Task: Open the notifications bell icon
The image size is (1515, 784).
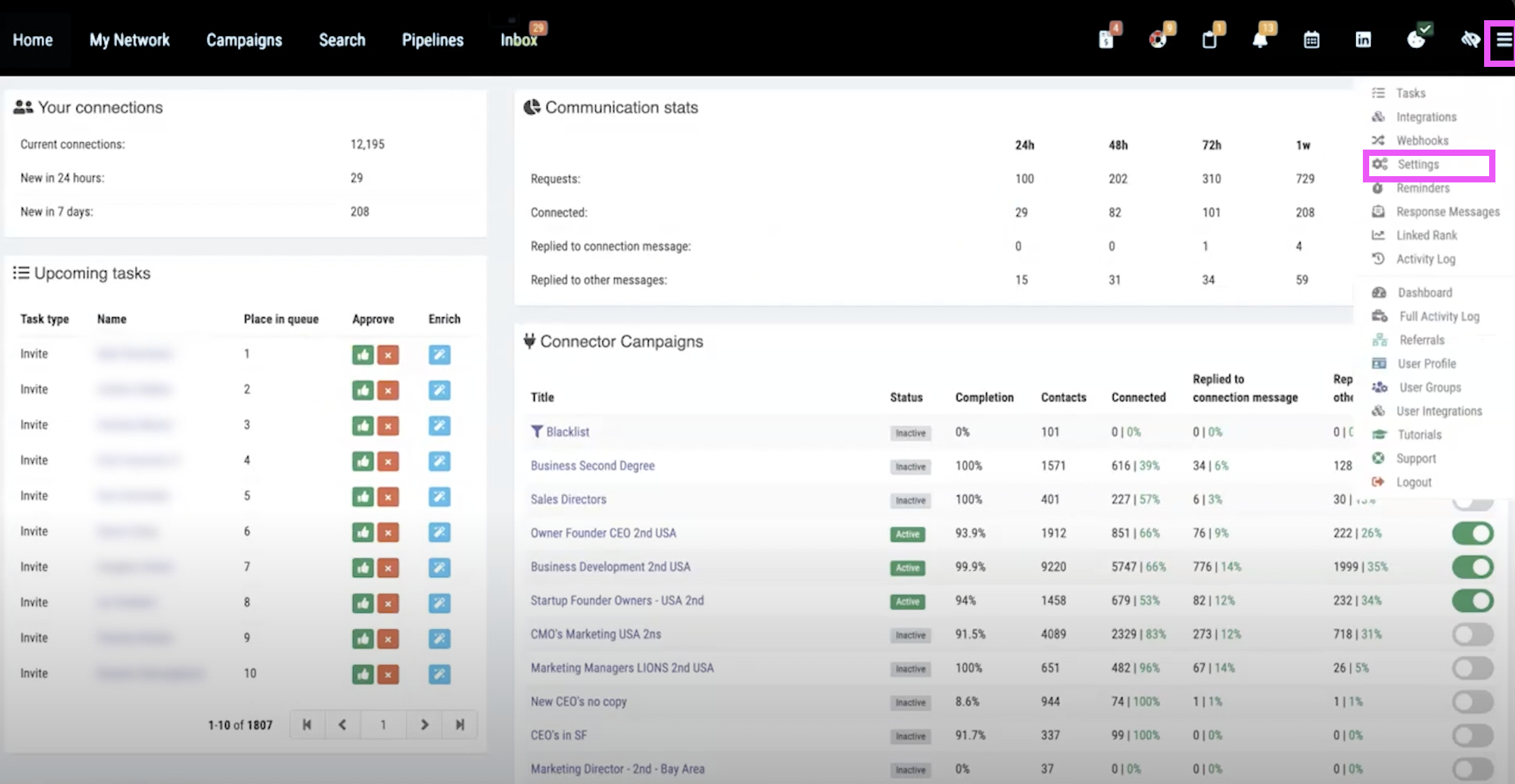Action: click(x=1261, y=40)
